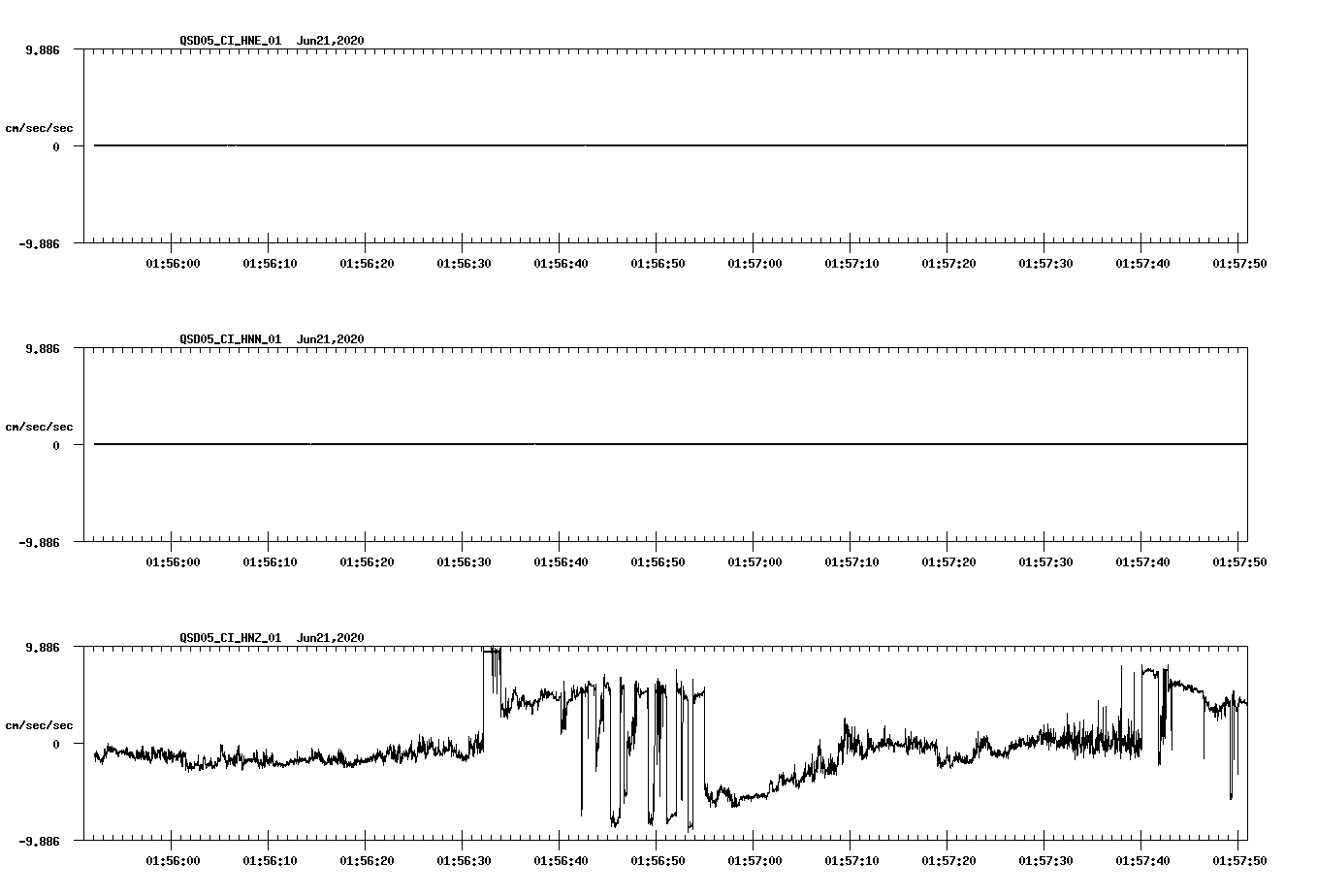The image size is (1317, 896).
Task: Click the -9.886 lower limit of HNE plot
Action: pos(39,244)
